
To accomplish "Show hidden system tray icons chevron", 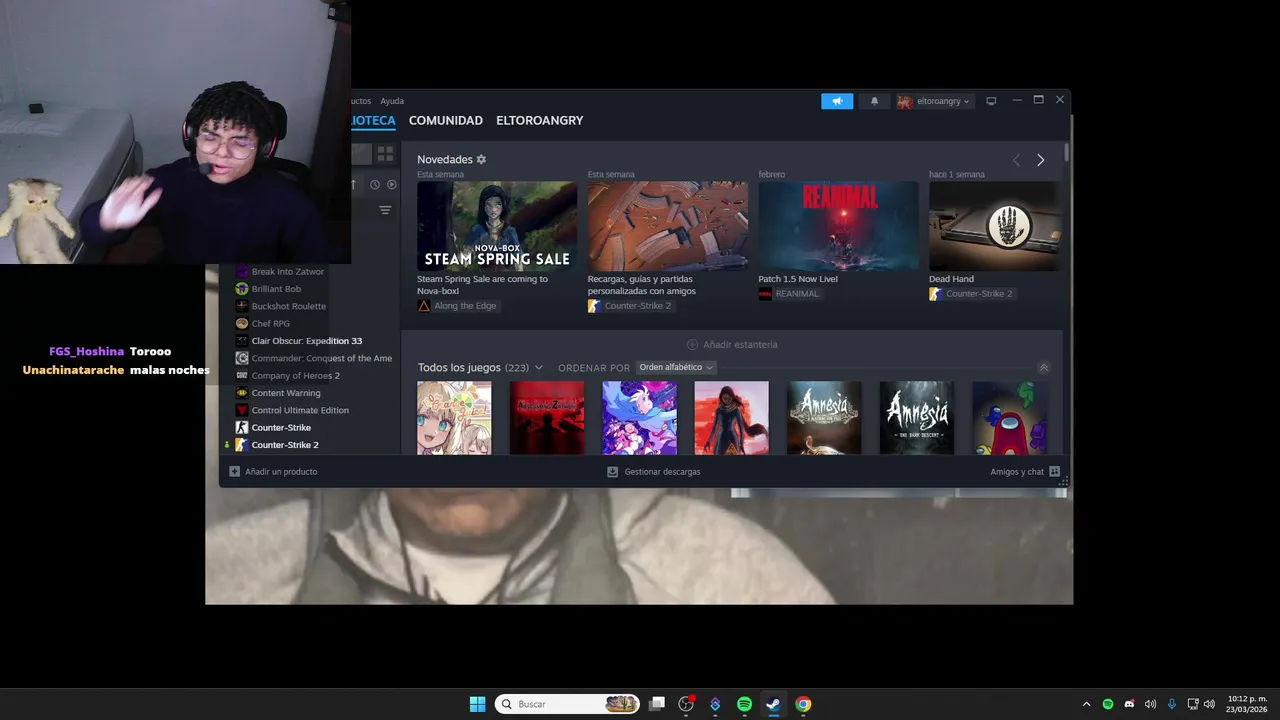I will (1087, 704).
